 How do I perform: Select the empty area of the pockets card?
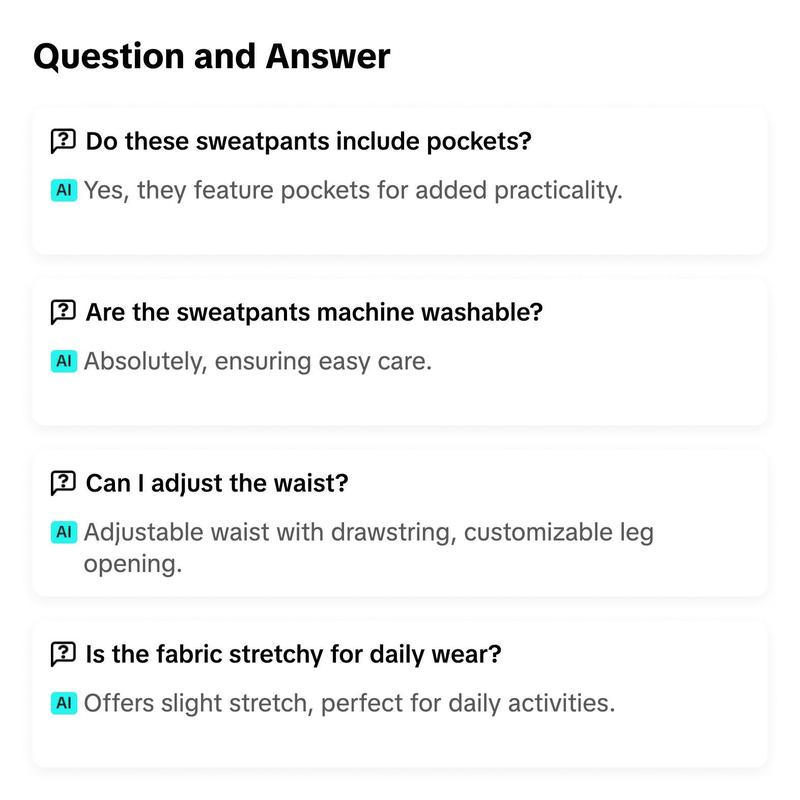point(399,228)
